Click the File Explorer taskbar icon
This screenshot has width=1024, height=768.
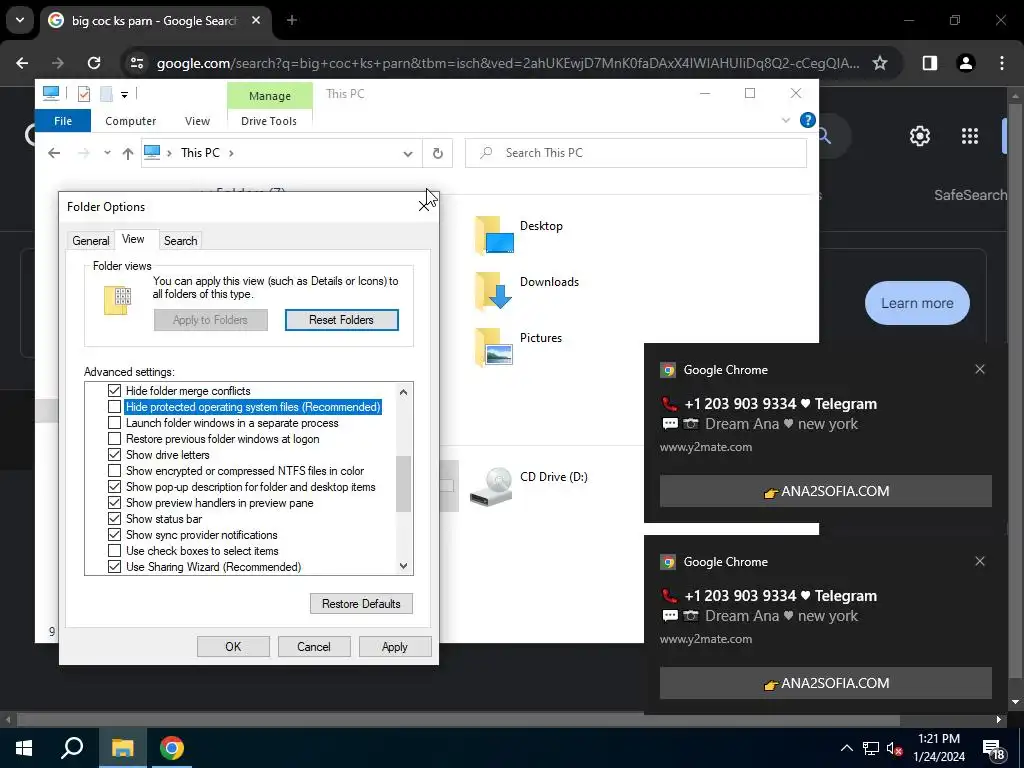tap(122, 748)
